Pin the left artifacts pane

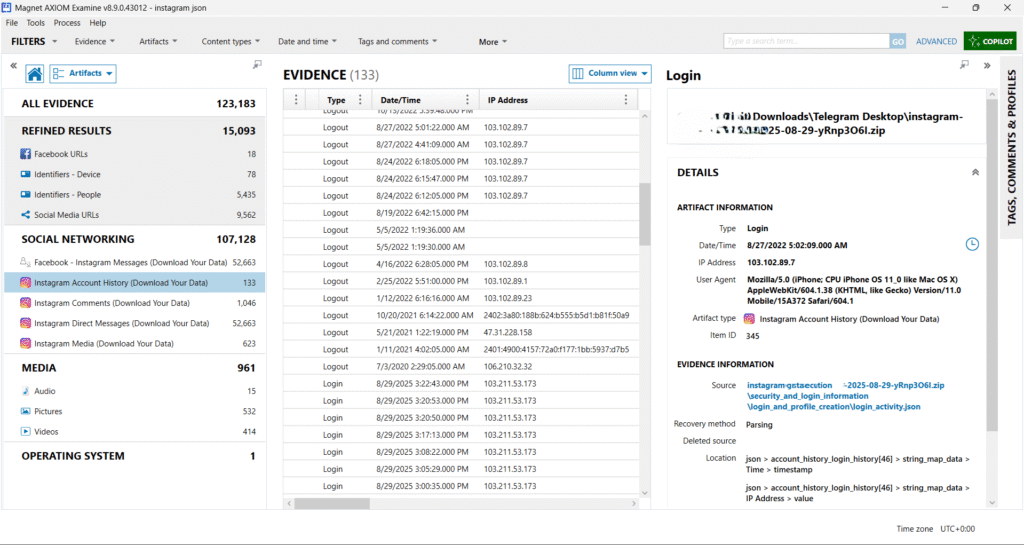pos(257,64)
